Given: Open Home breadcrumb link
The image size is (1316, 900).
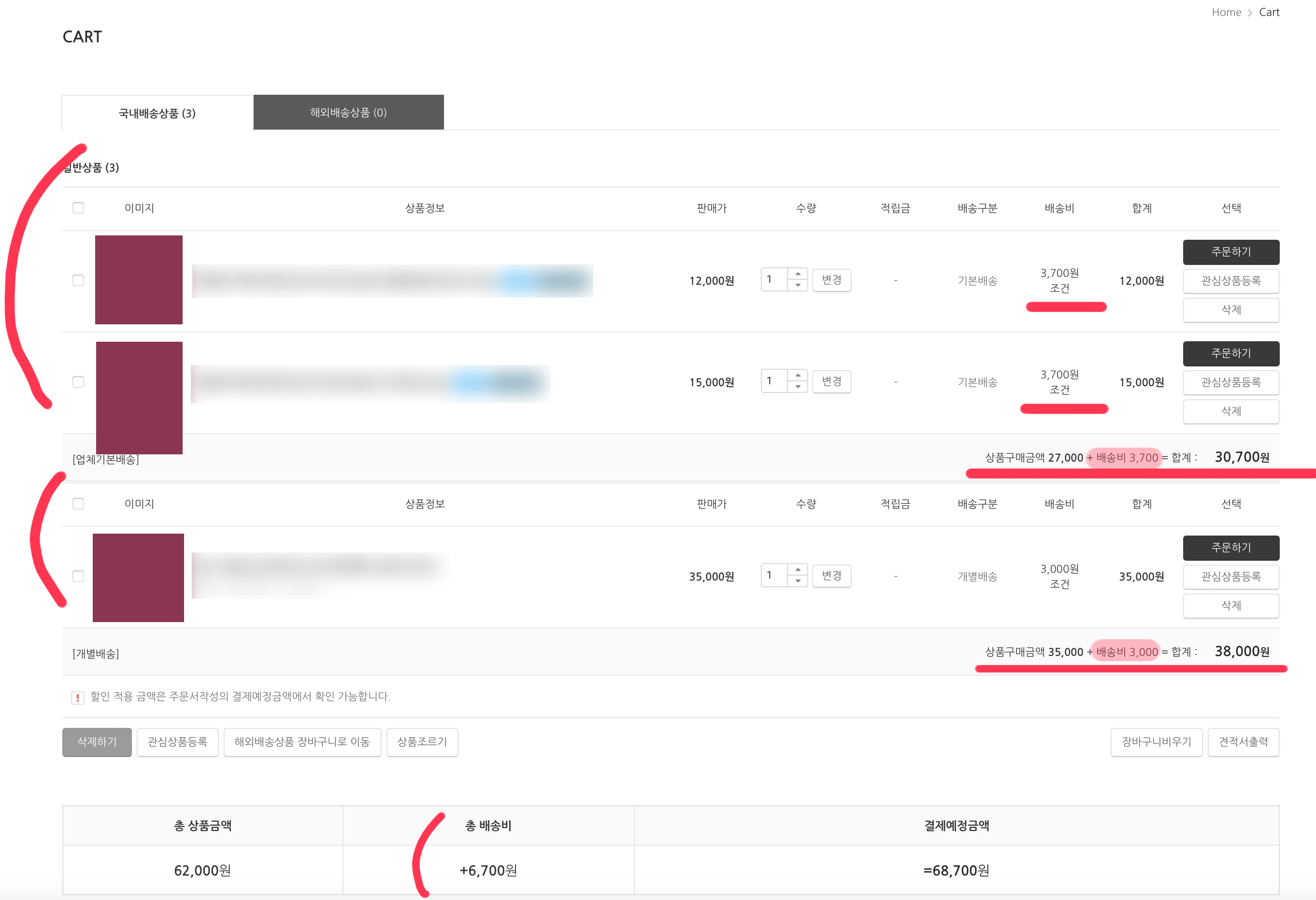Looking at the screenshot, I should tap(1226, 13).
